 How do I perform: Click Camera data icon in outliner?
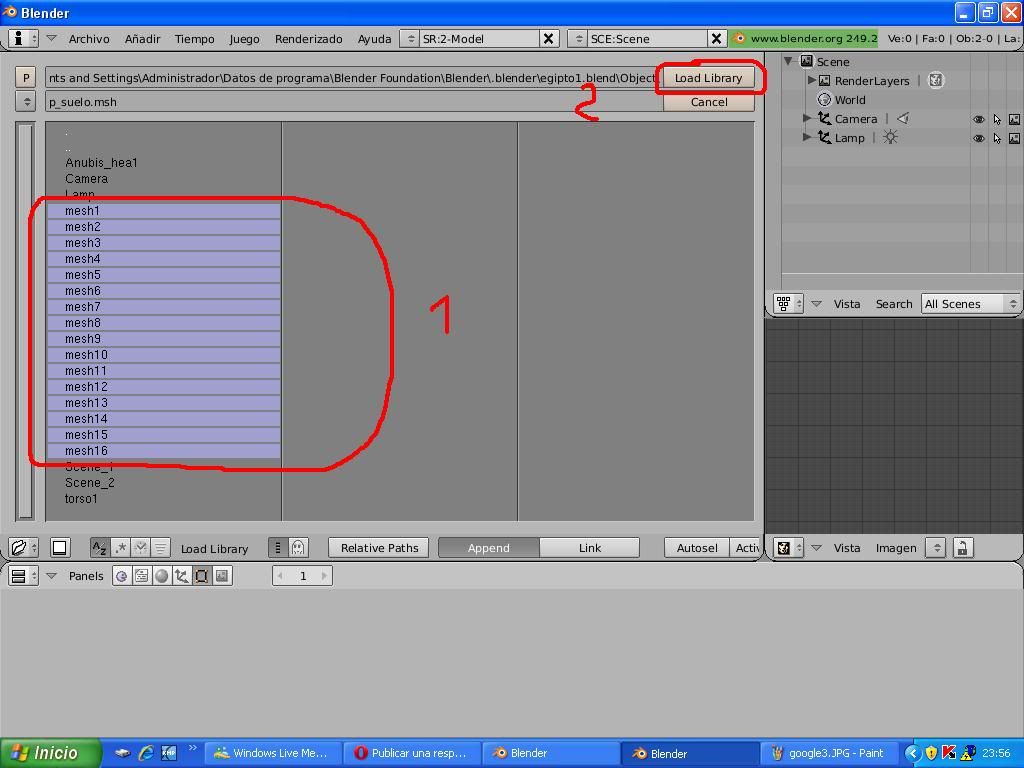[x=903, y=118]
